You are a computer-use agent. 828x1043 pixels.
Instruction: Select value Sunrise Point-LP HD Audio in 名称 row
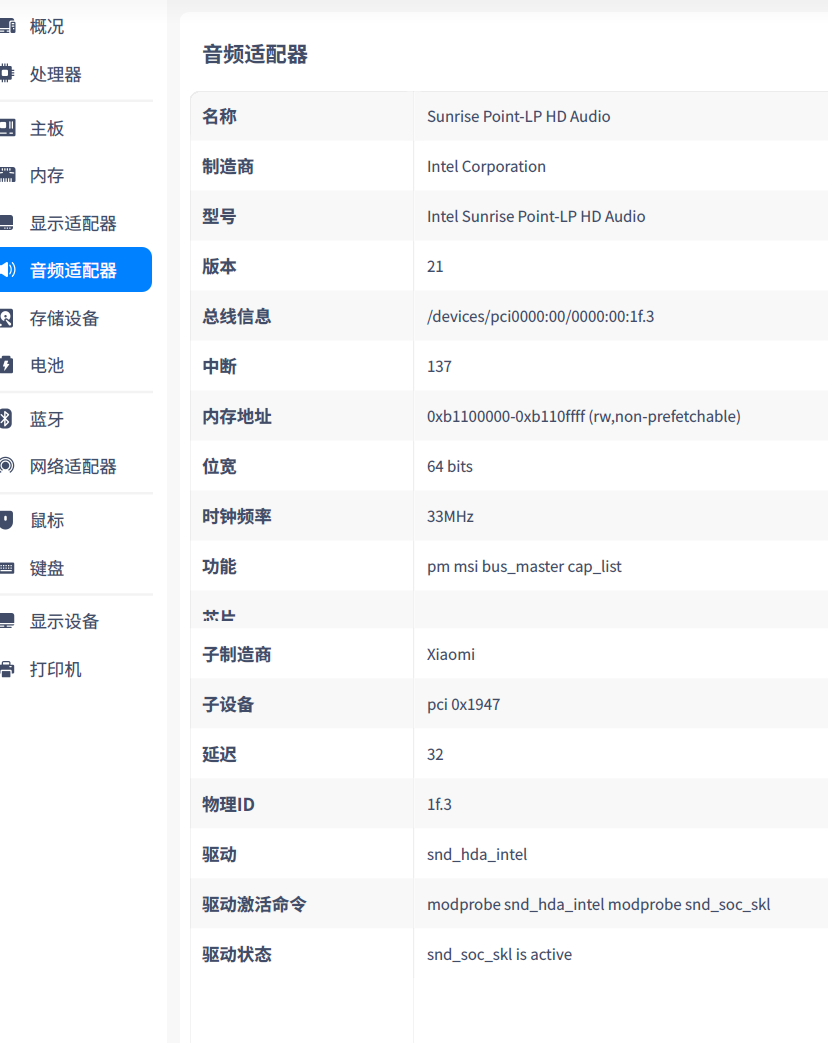pos(518,116)
